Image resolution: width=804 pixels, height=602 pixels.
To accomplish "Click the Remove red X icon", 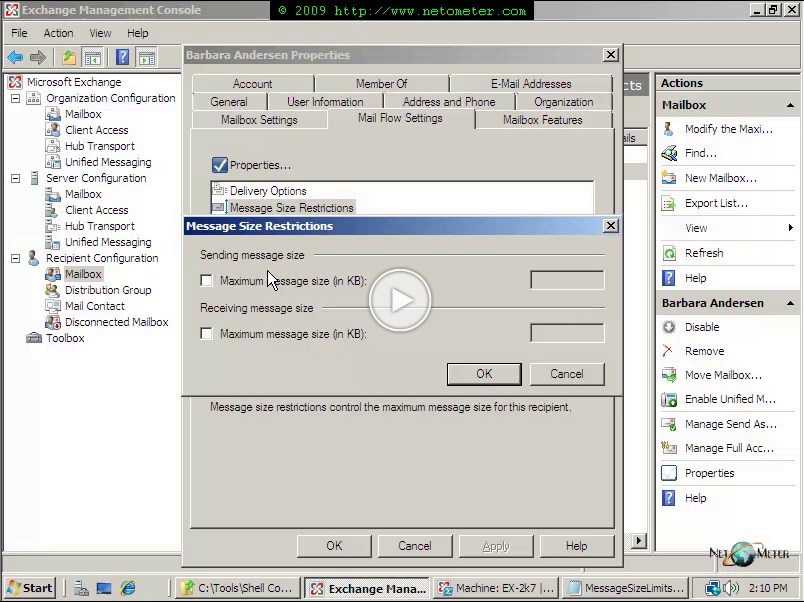I will [x=669, y=351].
